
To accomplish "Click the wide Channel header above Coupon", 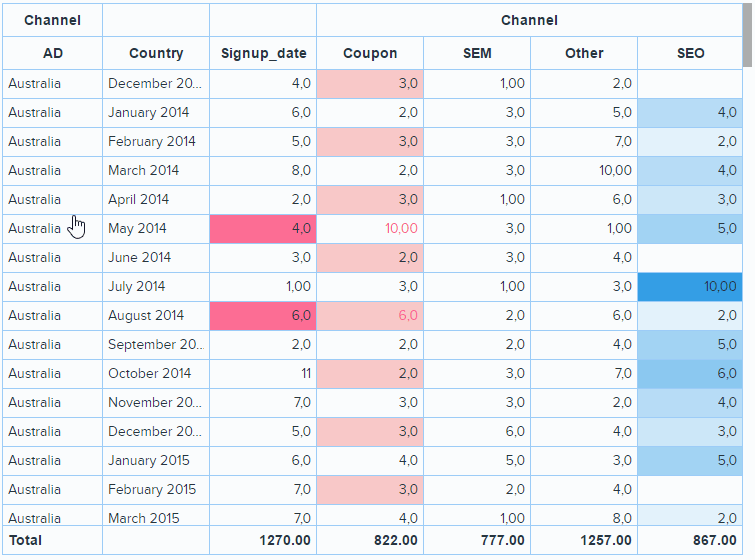I will (x=529, y=20).
